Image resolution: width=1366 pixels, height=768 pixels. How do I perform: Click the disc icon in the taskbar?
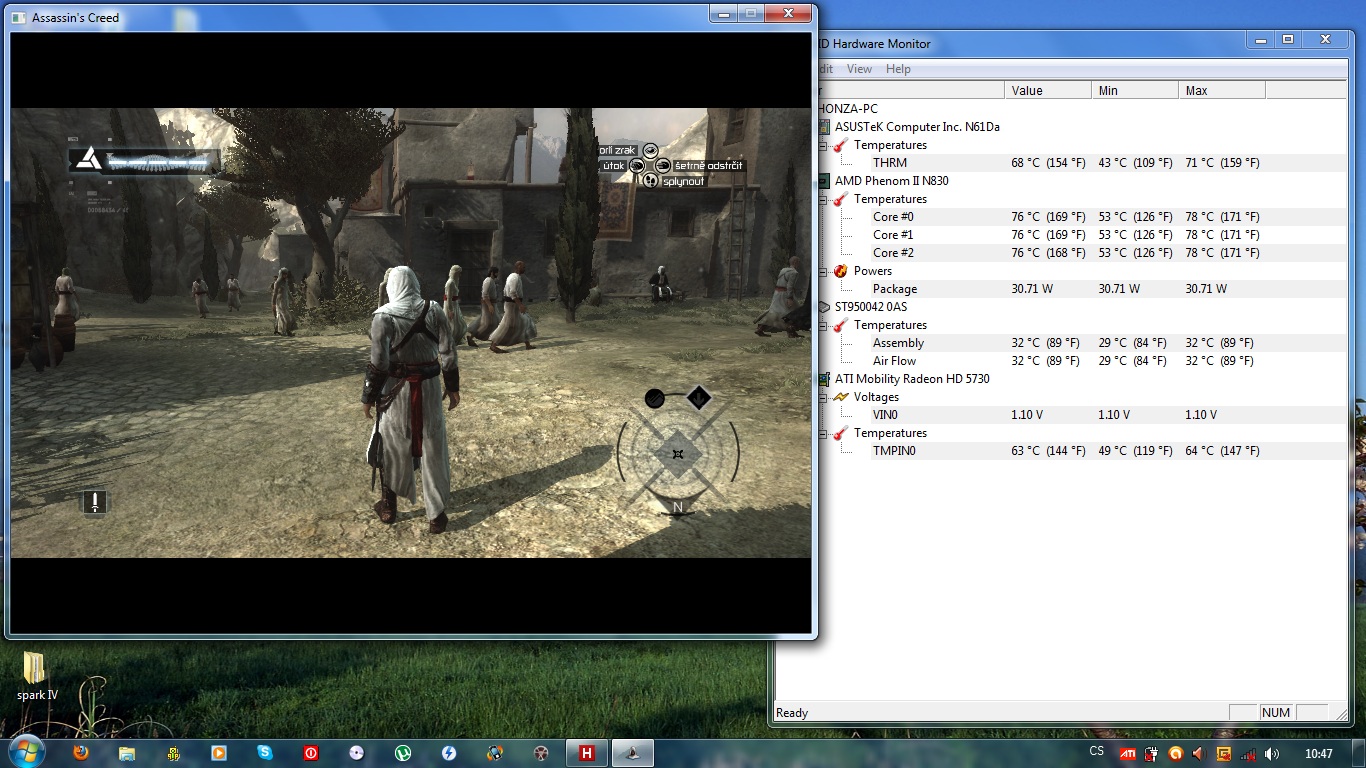(x=357, y=753)
